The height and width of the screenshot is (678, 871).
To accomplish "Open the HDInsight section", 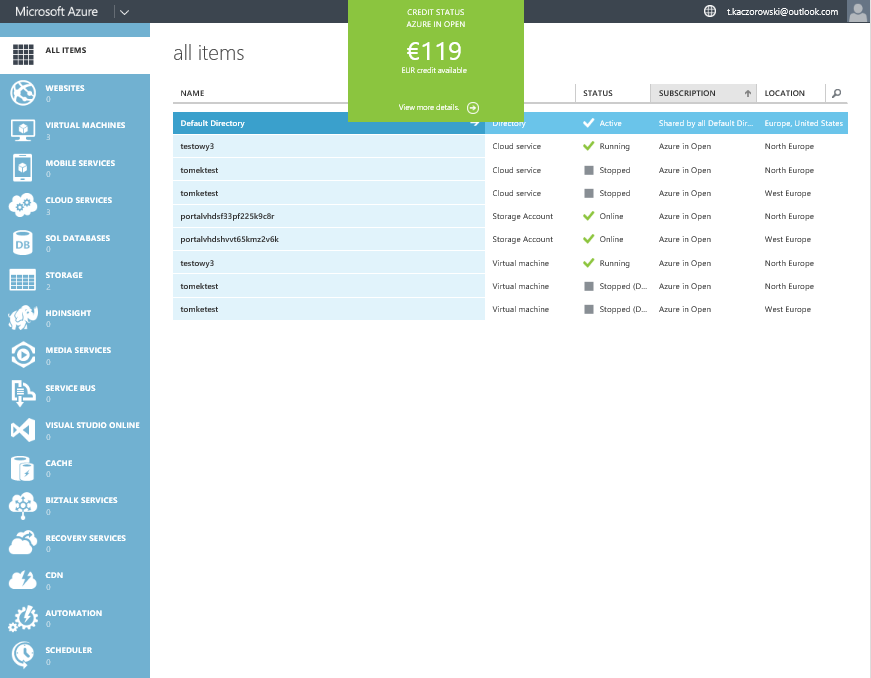I will click(75, 318).
